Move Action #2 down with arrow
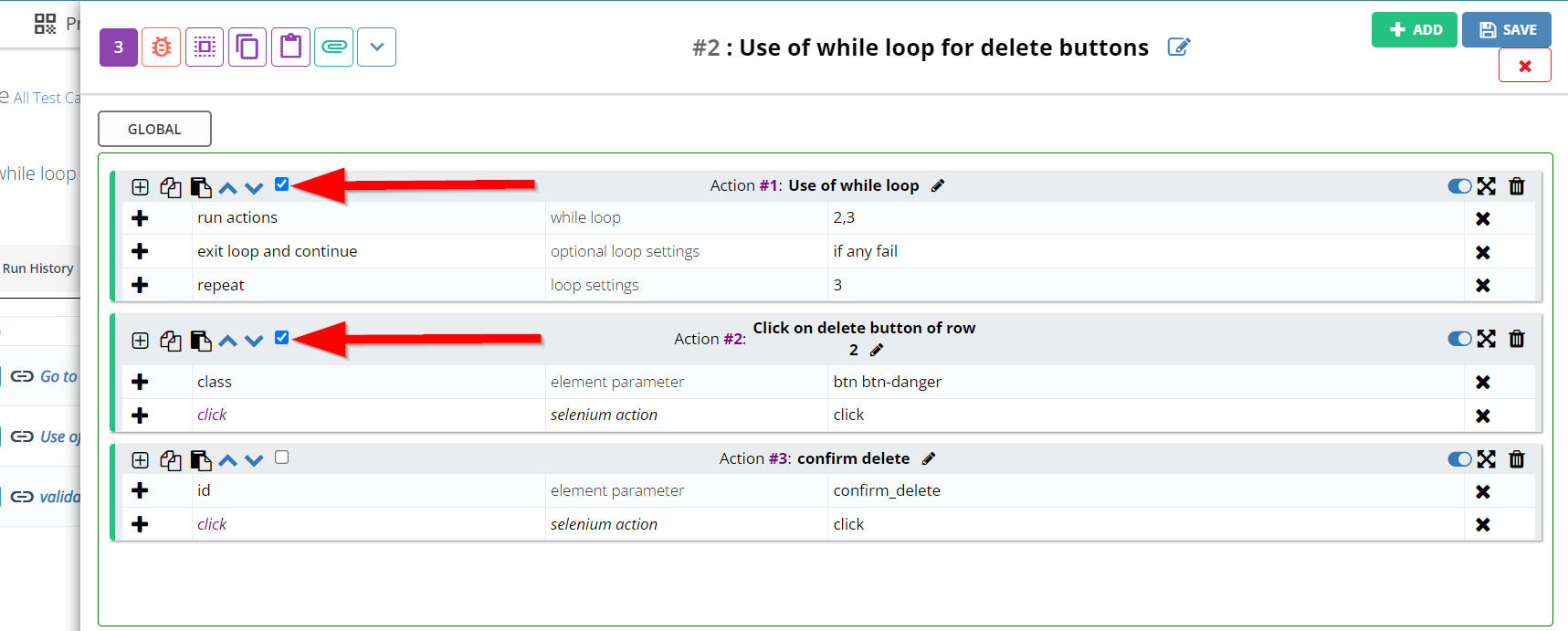 (x=255, y=342)
